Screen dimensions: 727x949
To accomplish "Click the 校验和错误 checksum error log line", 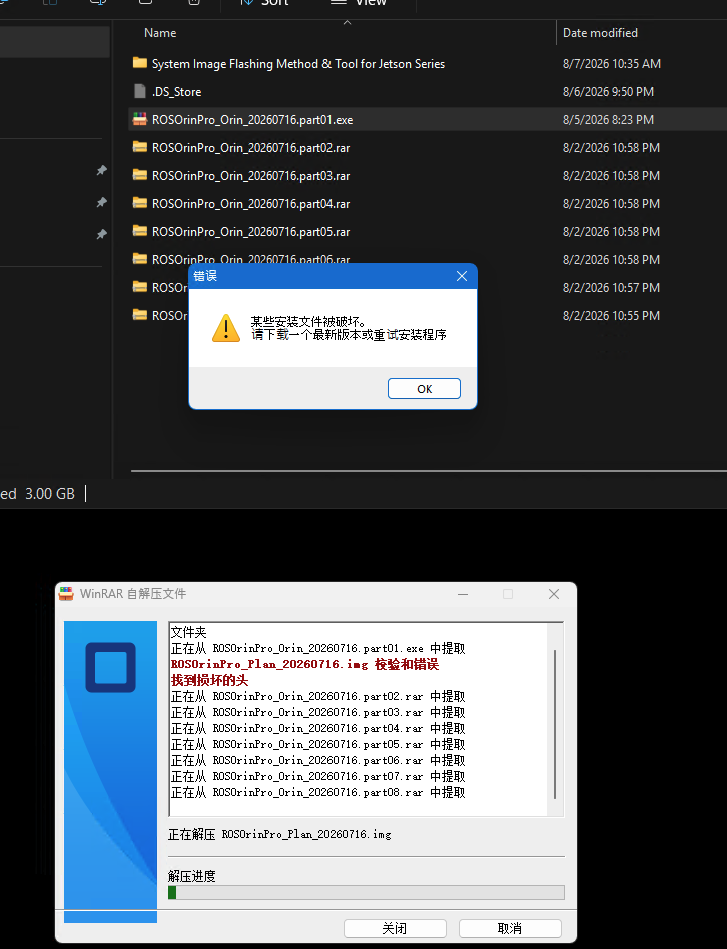I will (x=304, y=665).
